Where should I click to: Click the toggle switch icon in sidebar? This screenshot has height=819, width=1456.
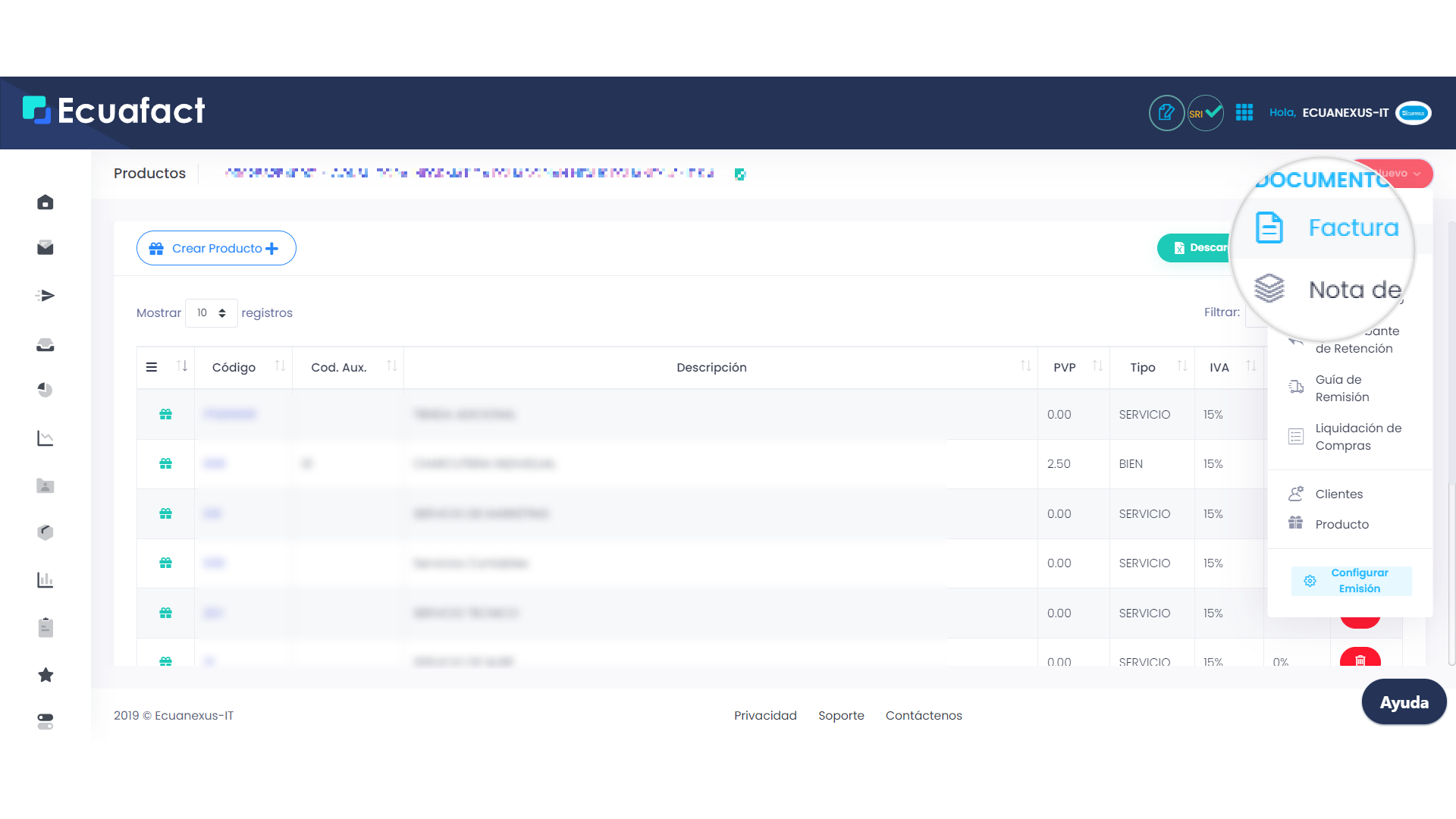tap(45, 721)
